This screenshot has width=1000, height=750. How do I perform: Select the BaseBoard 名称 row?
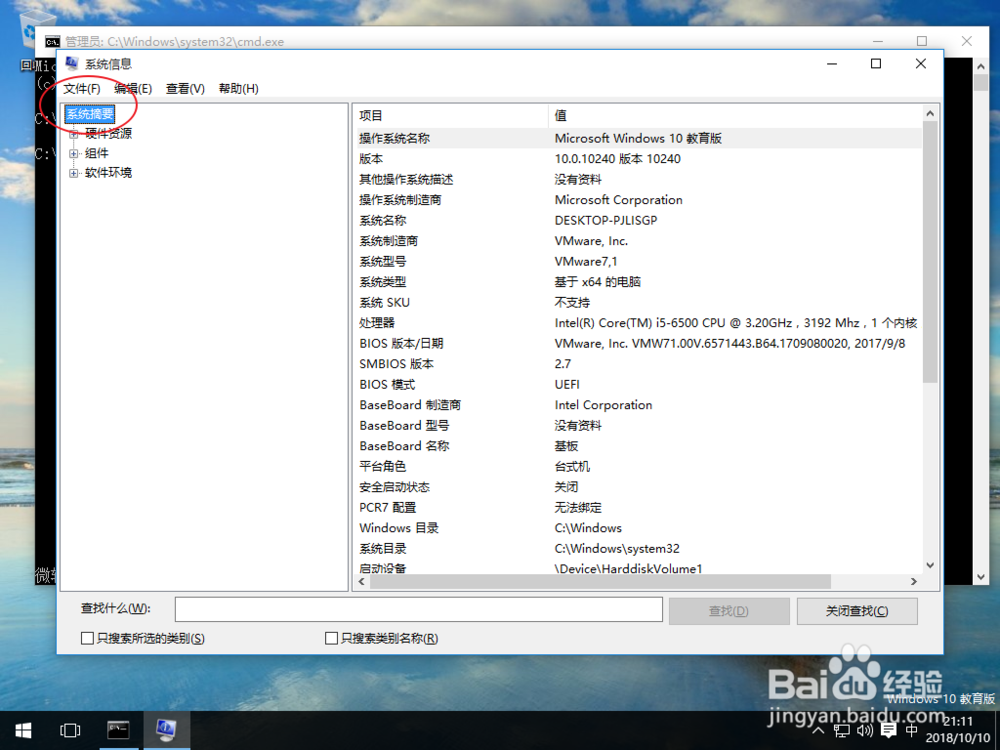pos(638,446)
